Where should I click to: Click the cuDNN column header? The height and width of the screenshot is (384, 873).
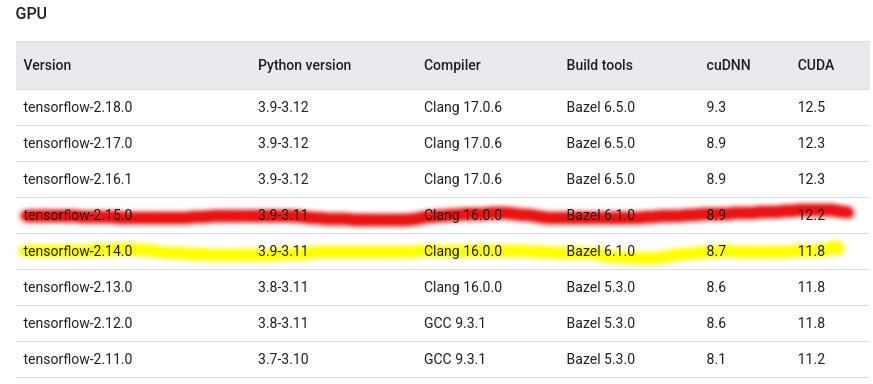(x=728, y=65)
